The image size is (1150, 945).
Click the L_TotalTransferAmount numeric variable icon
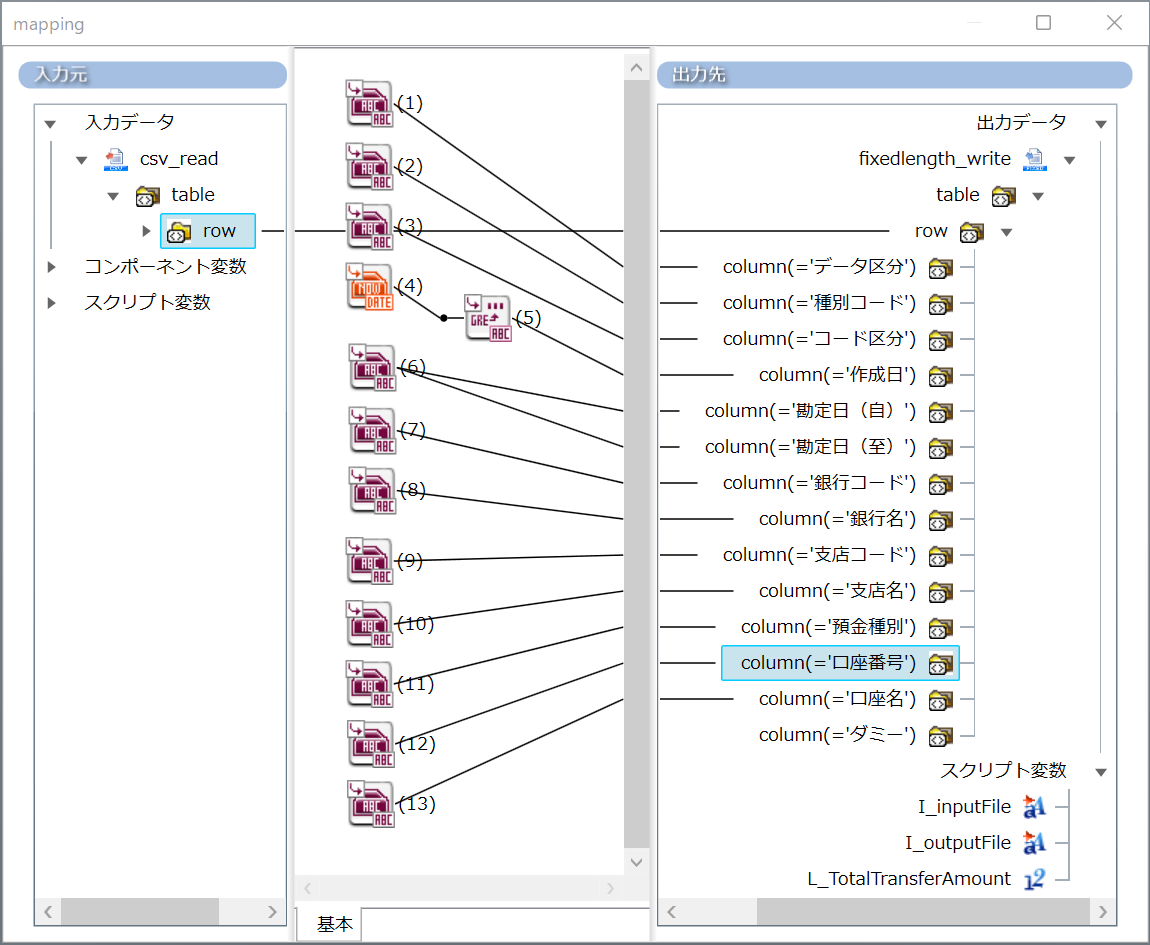pos(1034,878)
